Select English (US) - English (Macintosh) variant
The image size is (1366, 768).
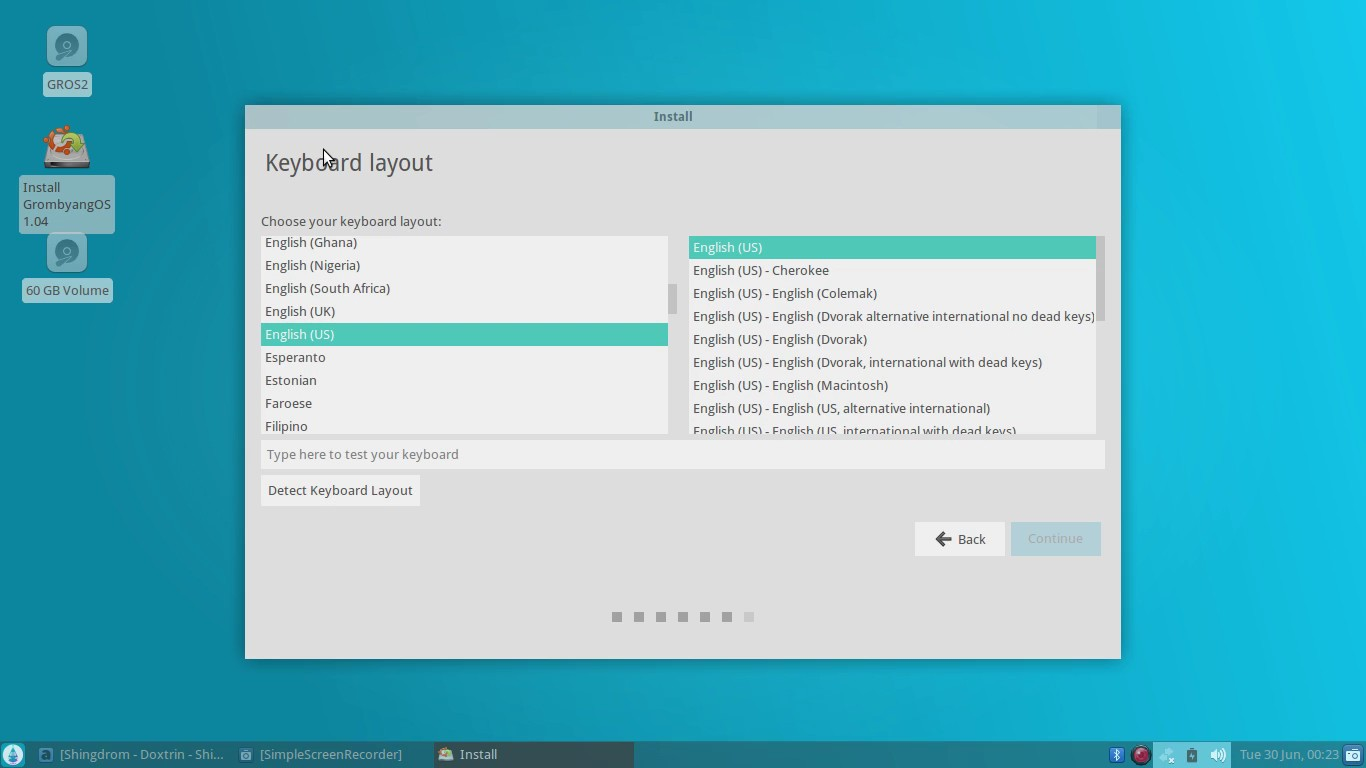click(x=892, y=386)
